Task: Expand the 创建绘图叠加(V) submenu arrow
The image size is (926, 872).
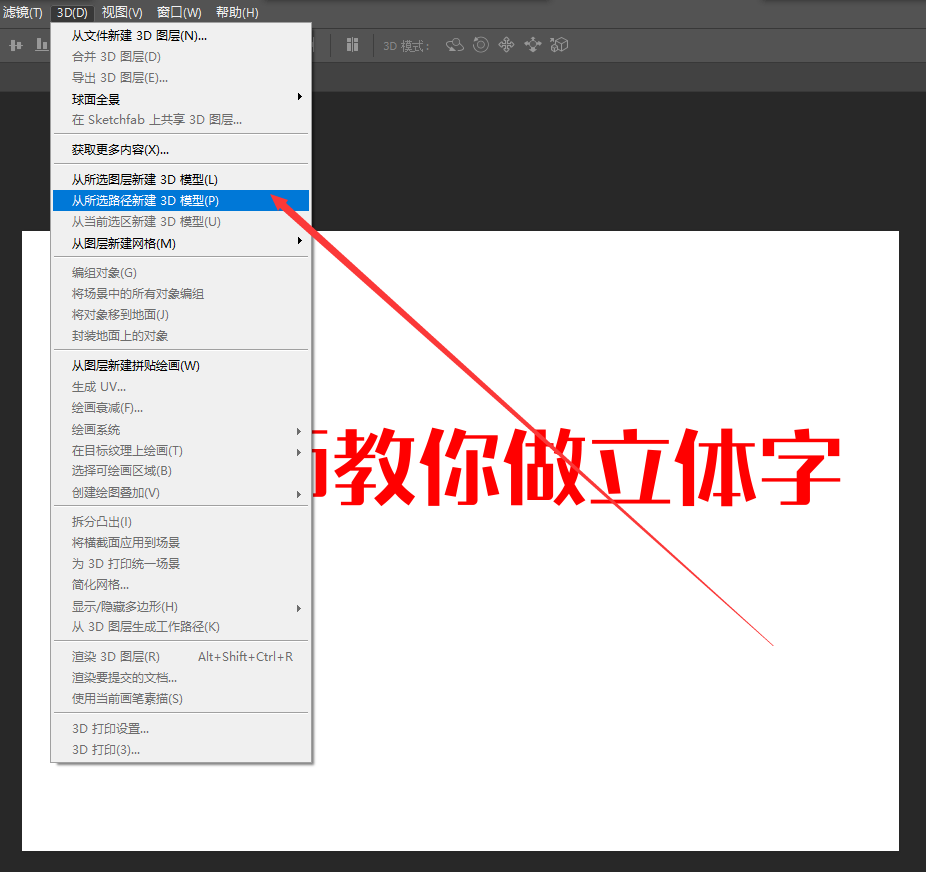Action: 299,494
